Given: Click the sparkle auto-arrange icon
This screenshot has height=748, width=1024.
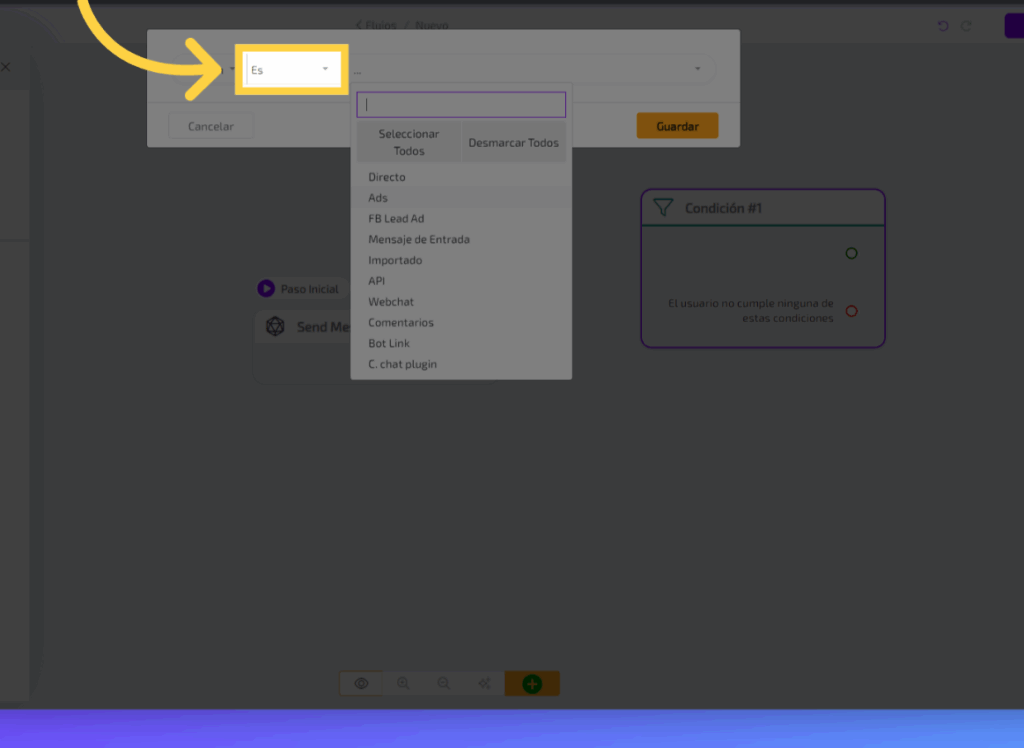Looking at the screenshot, I should [484, 684].
